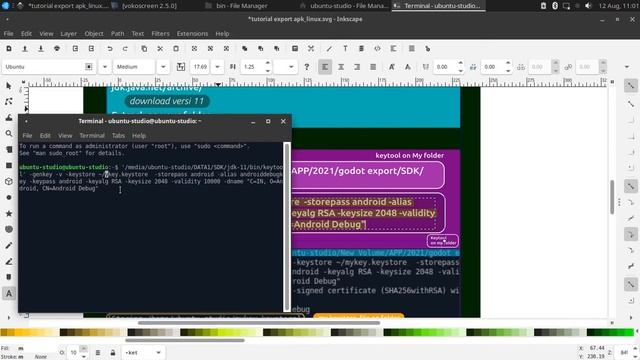Open the Terminal window's Terminal menu

[x=92, y=136]
